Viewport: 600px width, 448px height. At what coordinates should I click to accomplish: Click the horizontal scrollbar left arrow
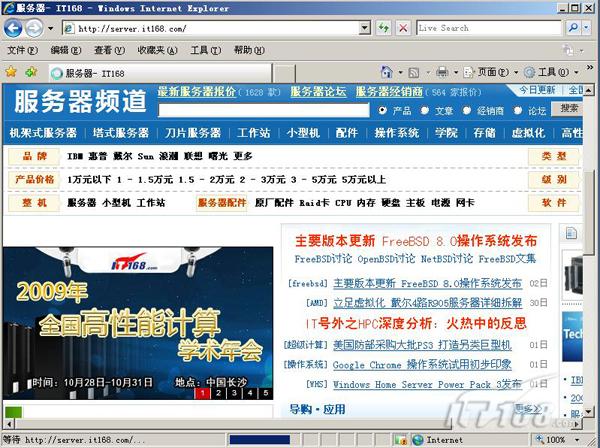(x=8, y=424)
